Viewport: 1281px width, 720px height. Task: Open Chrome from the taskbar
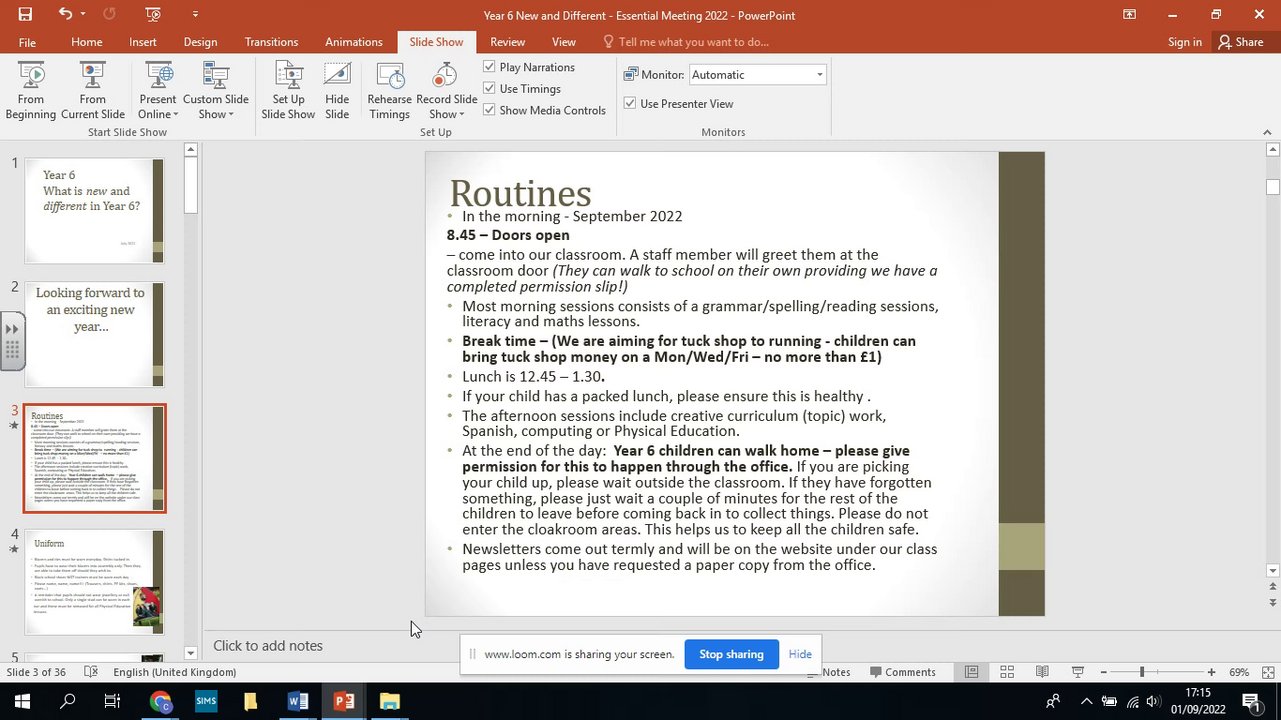(x=160, y=702)
